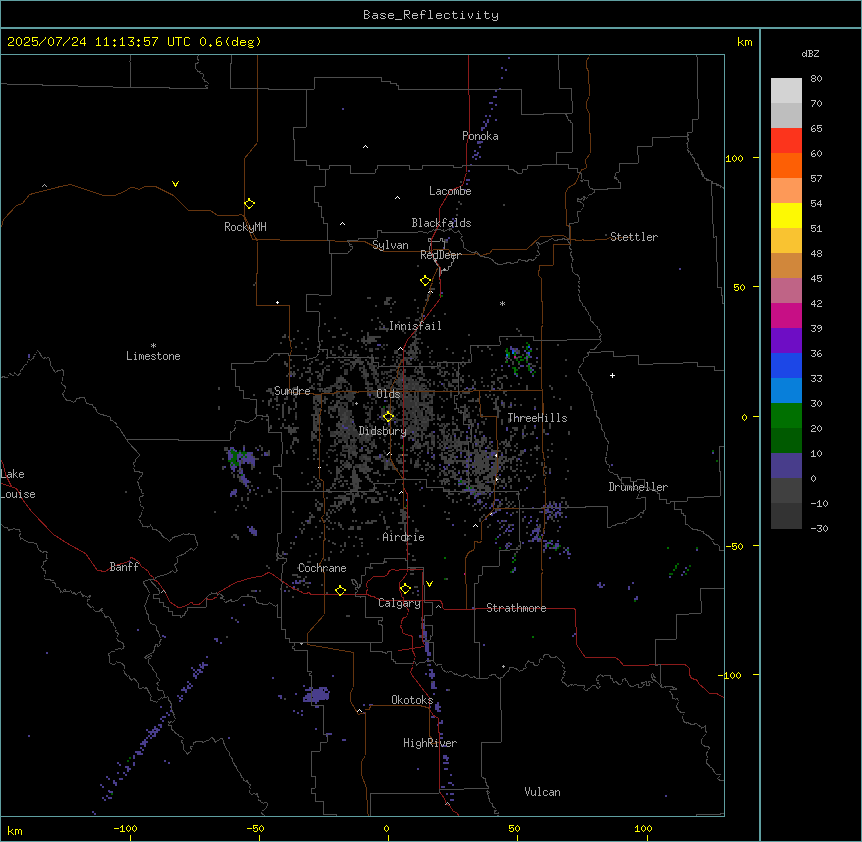The image size is (862, 842).
Task: Pick the brown 45-48 dBZ legend color
Action: 786,265
